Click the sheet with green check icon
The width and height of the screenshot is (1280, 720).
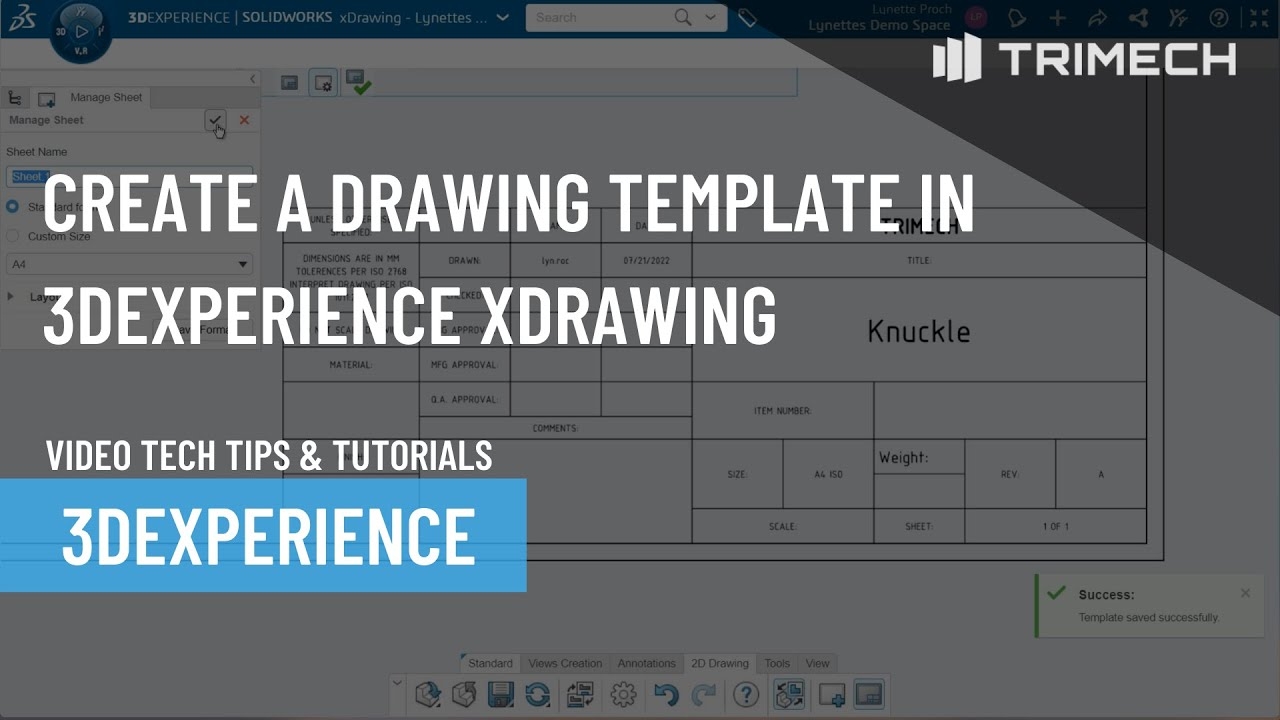tap(357, 82)
